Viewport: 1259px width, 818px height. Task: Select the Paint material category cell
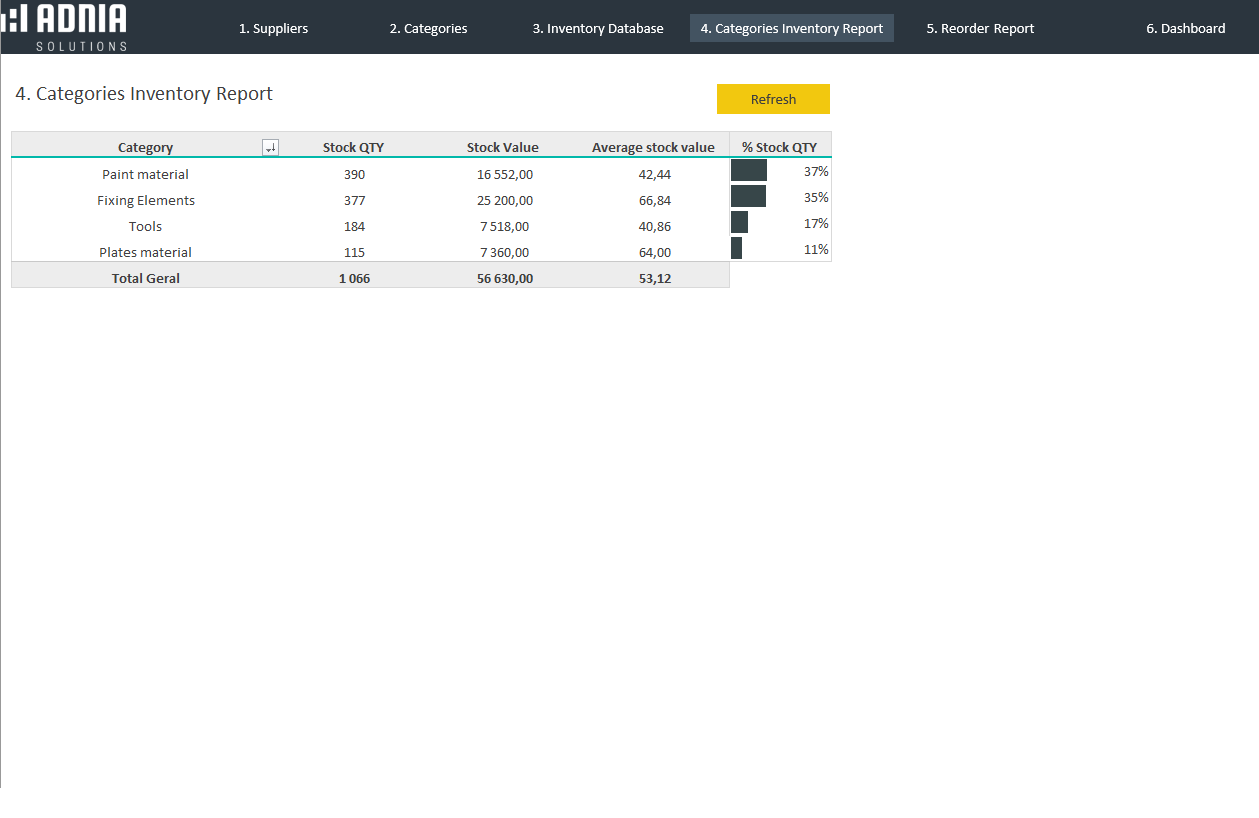[145, 175]
